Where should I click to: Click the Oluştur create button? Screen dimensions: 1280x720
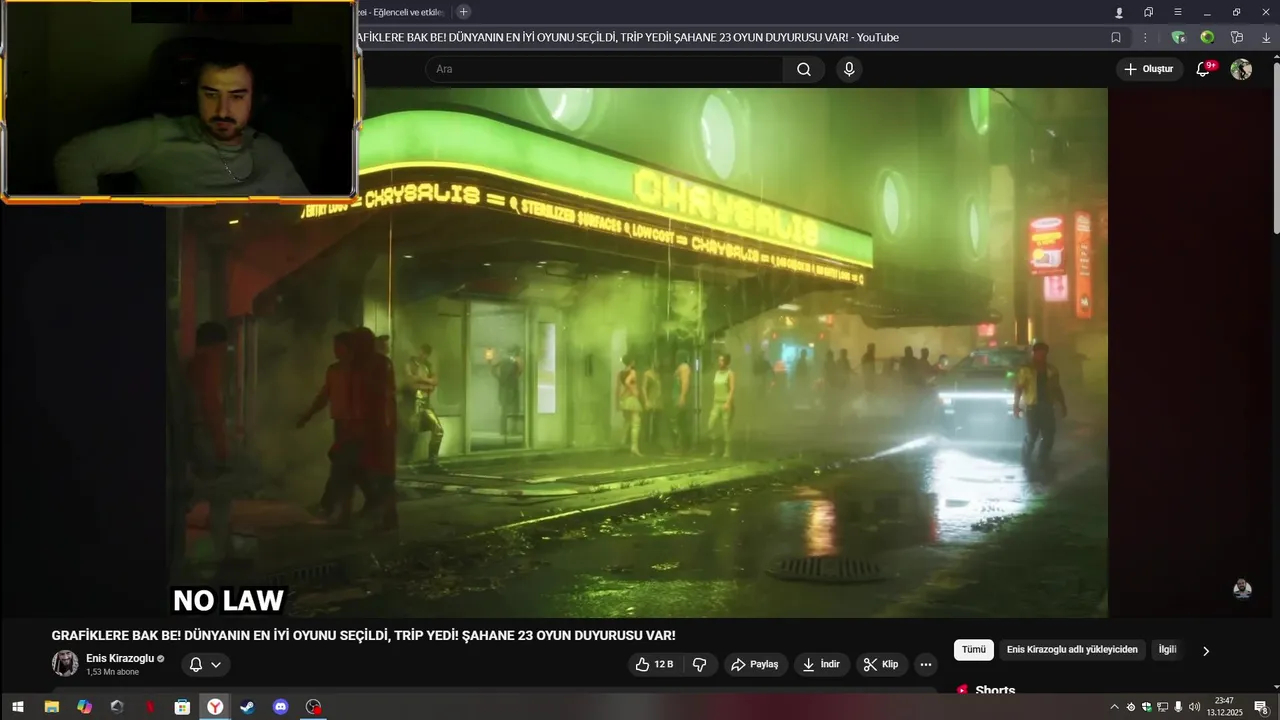tap(1149, 69)
